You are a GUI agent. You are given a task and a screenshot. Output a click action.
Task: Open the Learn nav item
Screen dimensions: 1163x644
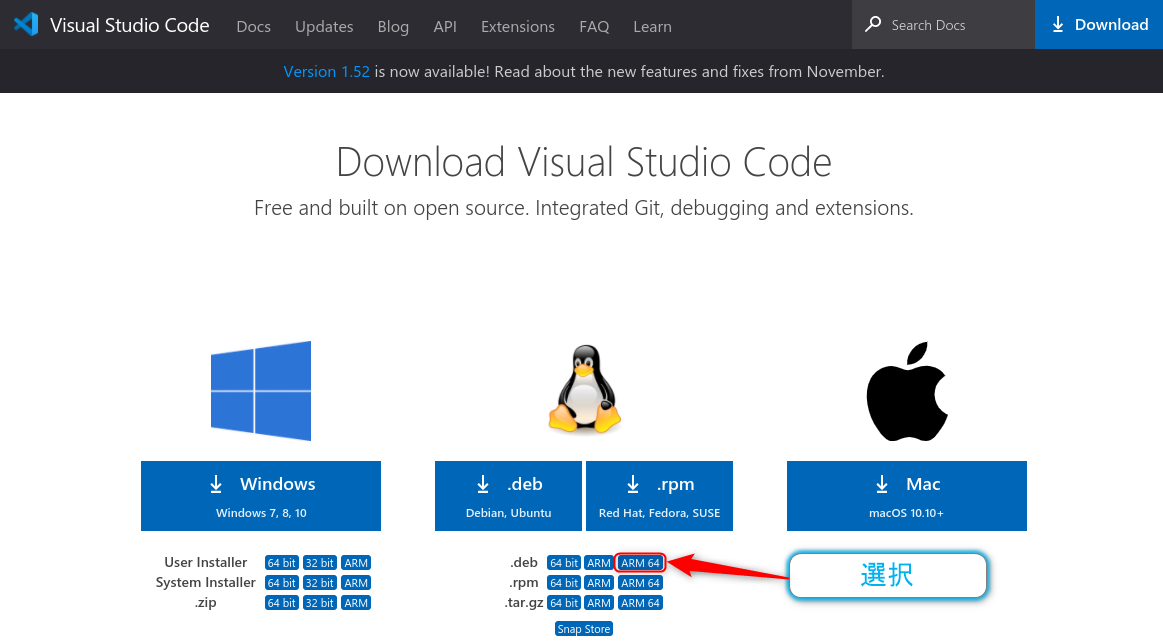pos(653,26)
